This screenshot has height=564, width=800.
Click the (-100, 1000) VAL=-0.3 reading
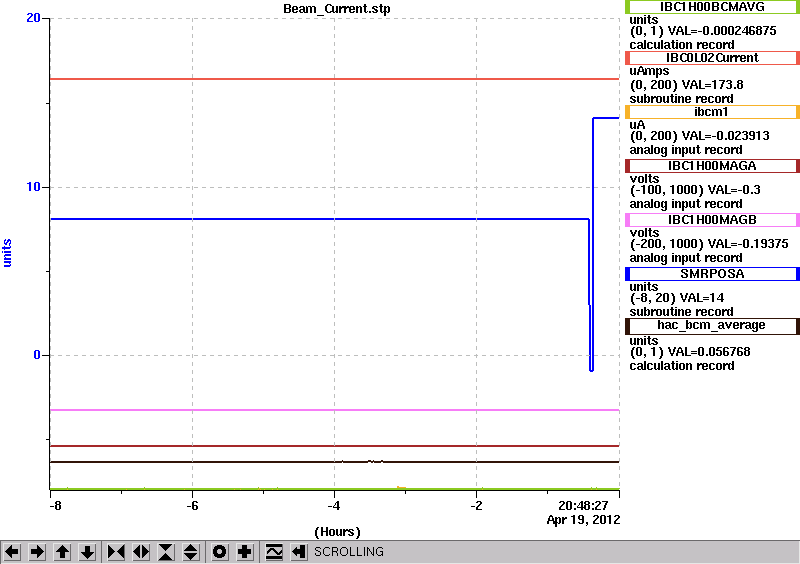(695, 190)
